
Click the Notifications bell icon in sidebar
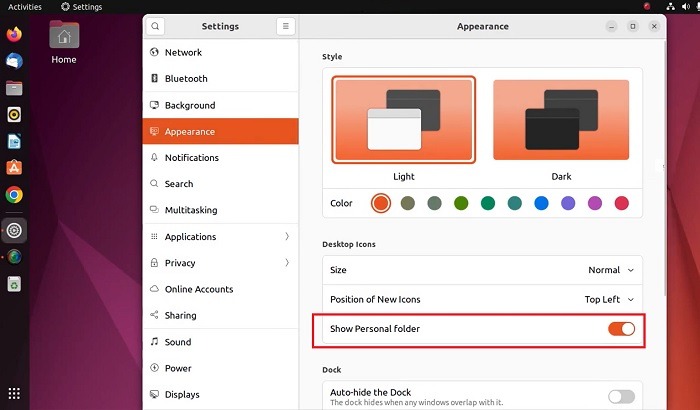click(x=154, y=157)
